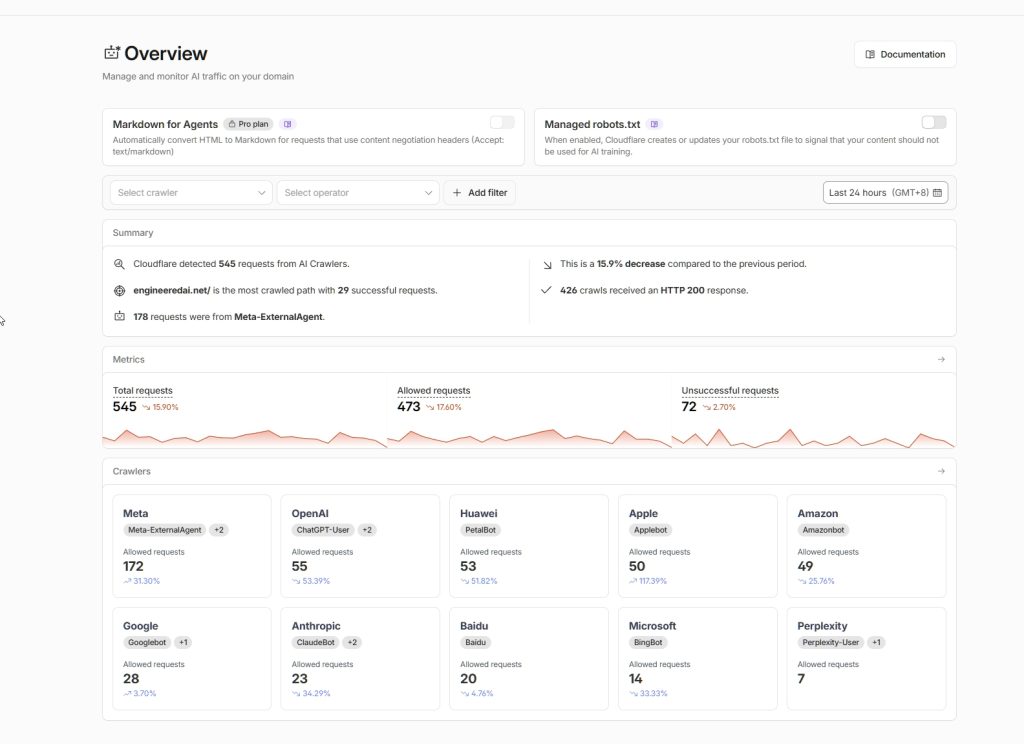This screenshot has height=744, width=1024.
Task: Click the 31.30% trend on Meta card
Action: 142,581
